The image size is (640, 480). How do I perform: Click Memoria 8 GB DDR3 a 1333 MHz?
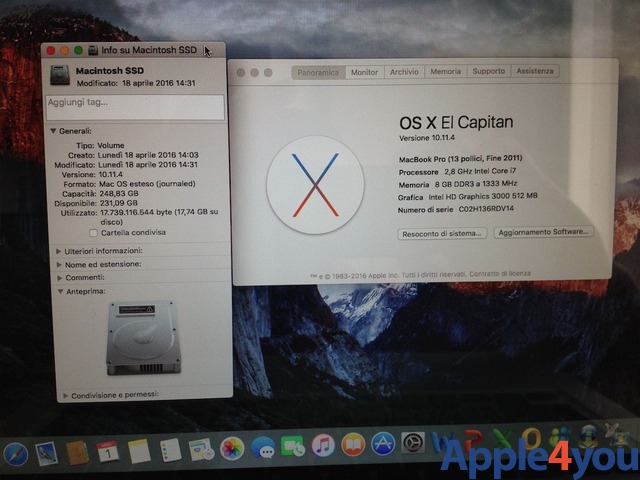pyautogui.click(x=458, y=184)
